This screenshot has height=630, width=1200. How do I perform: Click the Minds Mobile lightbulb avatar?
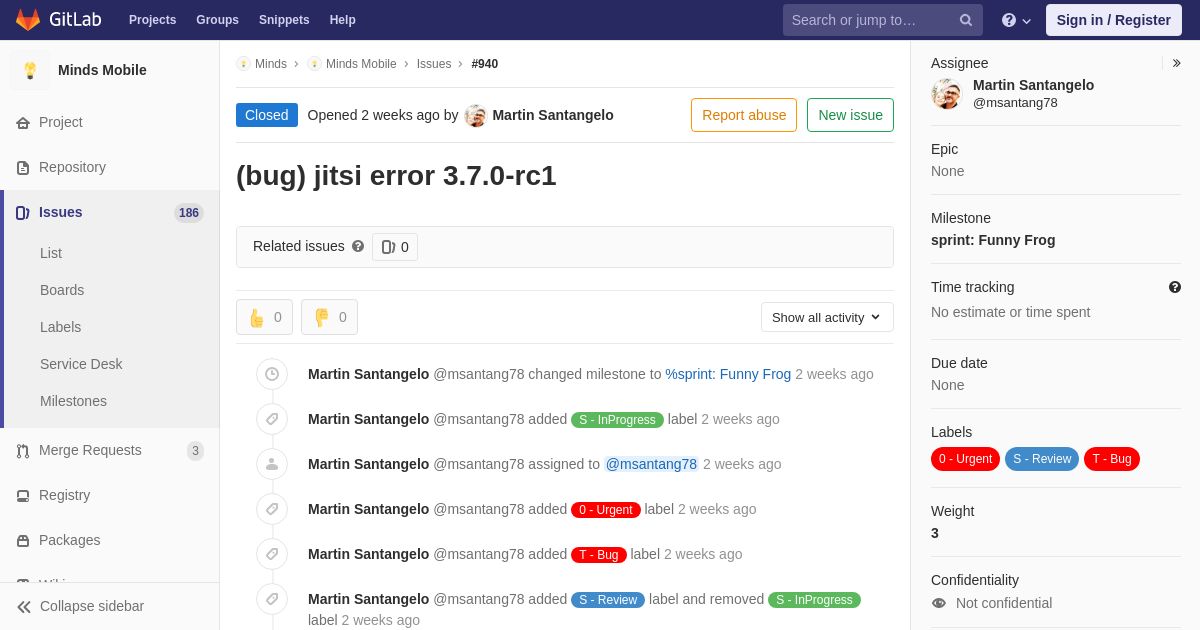[x=30, y=70]
